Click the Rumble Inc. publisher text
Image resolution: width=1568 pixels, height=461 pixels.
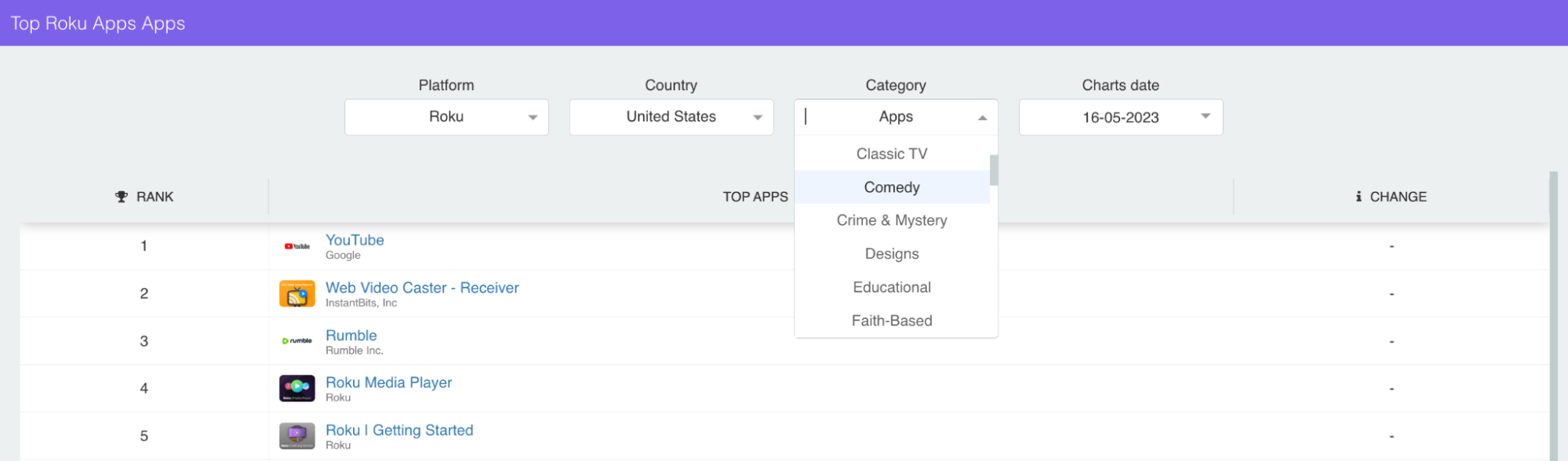[355, 350]
